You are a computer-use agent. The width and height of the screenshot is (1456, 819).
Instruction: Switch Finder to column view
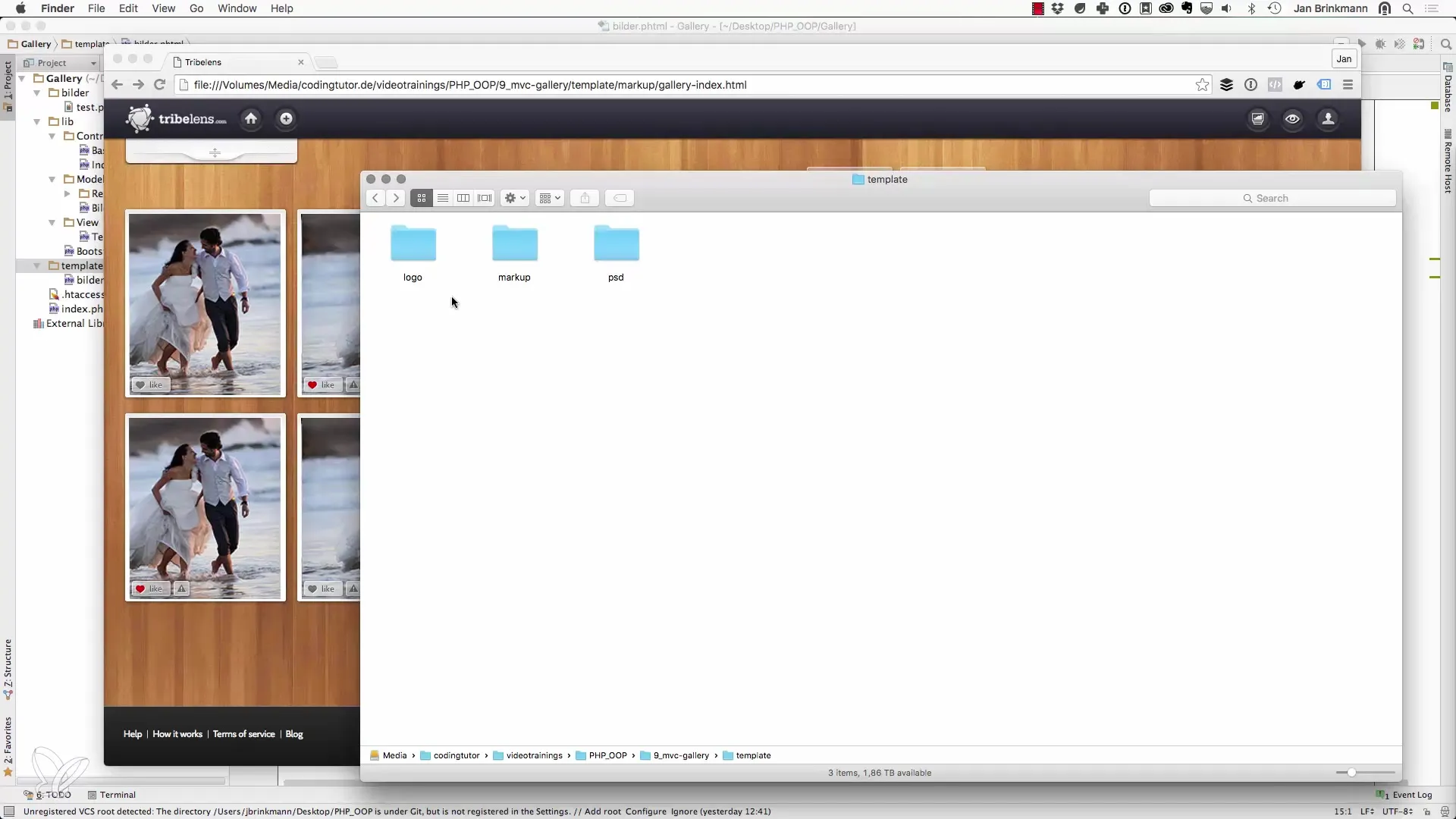pyautogui.click(x=463, y=198)
